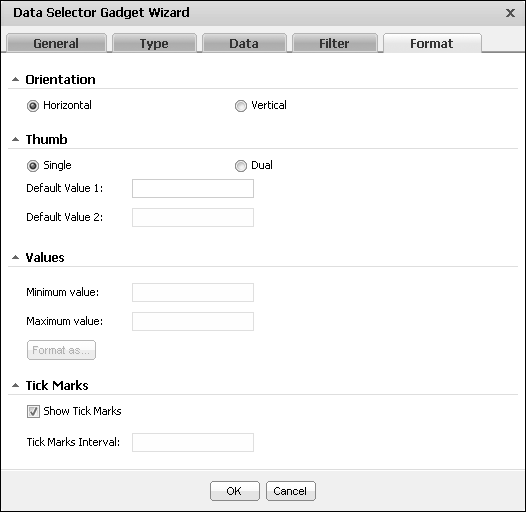Collapse the Values section arrow
Image resolution: width=526 pixels, height=512 pixels.
tap(15, 257)
